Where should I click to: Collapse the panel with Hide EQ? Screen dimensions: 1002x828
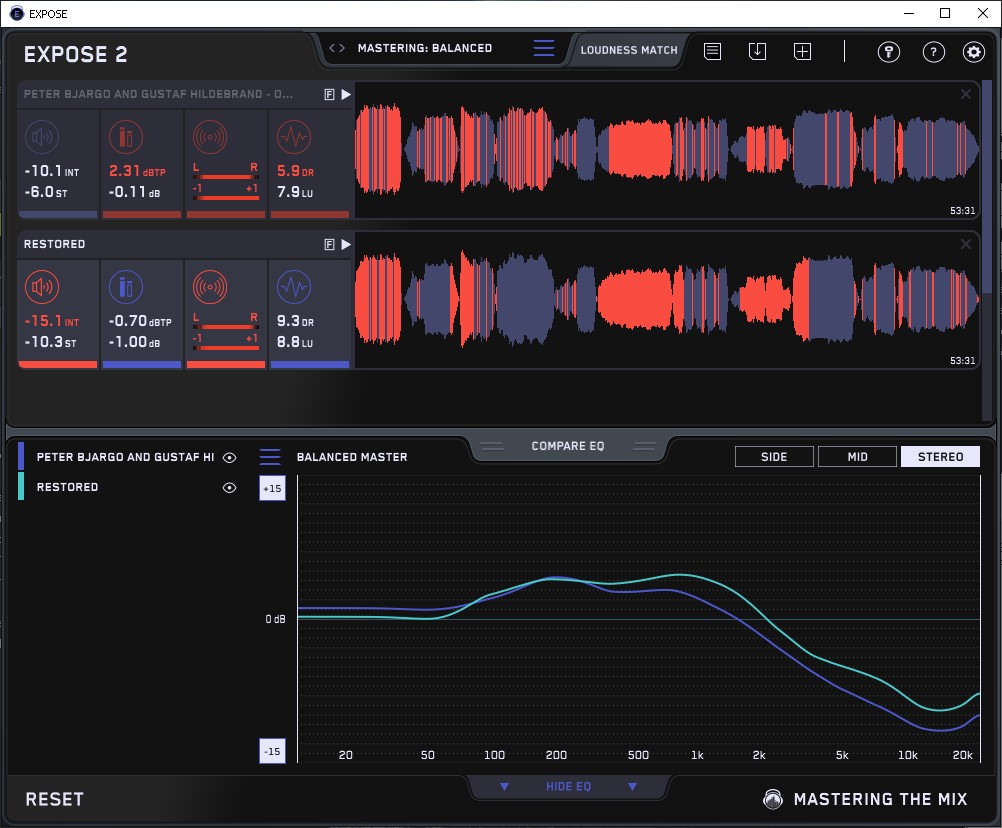click(x=568, y=786)
